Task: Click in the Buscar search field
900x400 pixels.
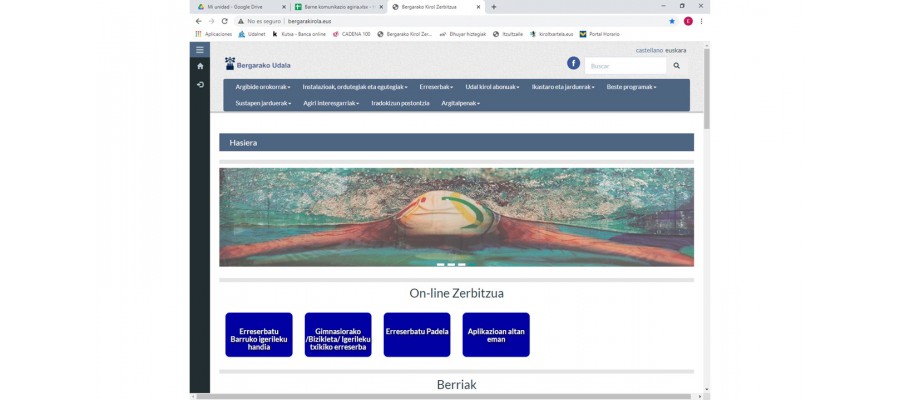Action: click(625, 66)
